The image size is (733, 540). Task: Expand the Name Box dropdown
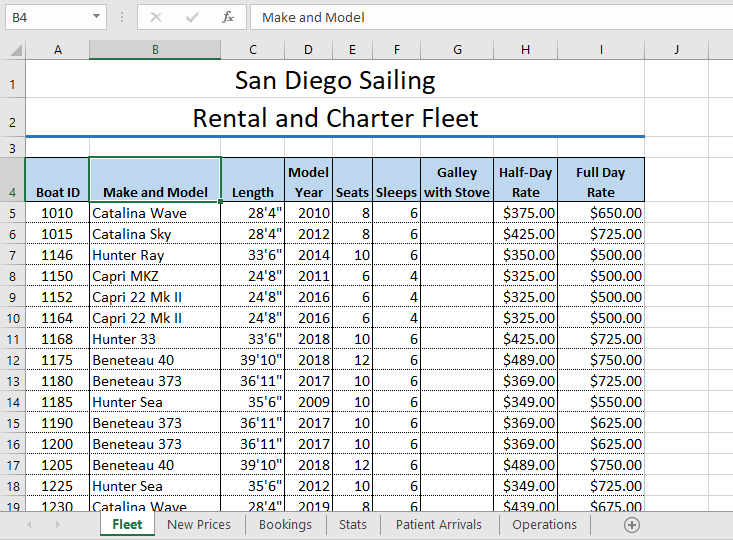pos(96,17)
